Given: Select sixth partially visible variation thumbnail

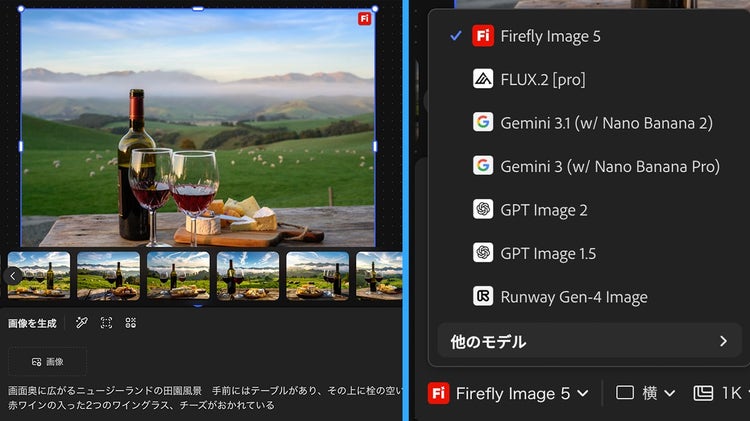Looking at the screenshot, I should [379, 276].
